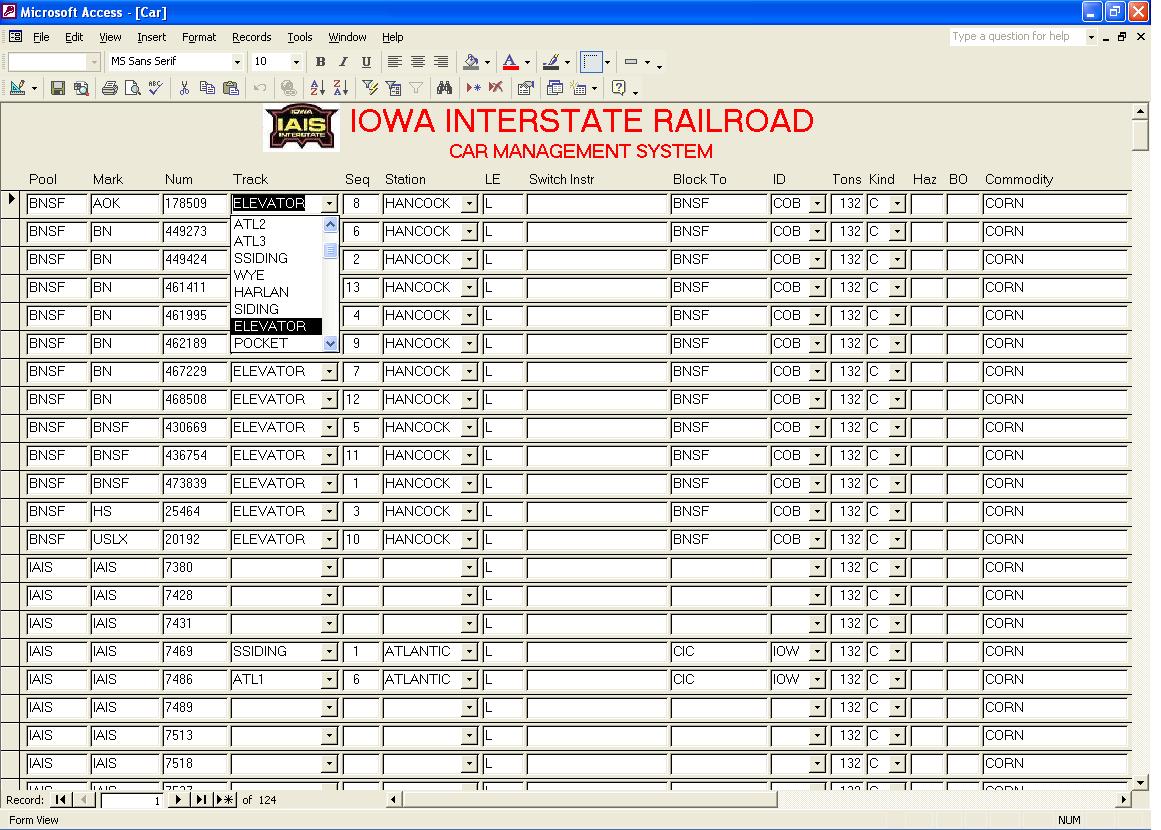Click the new record navigation button
The image size is (1161, 830).
[x=224, y=800]
